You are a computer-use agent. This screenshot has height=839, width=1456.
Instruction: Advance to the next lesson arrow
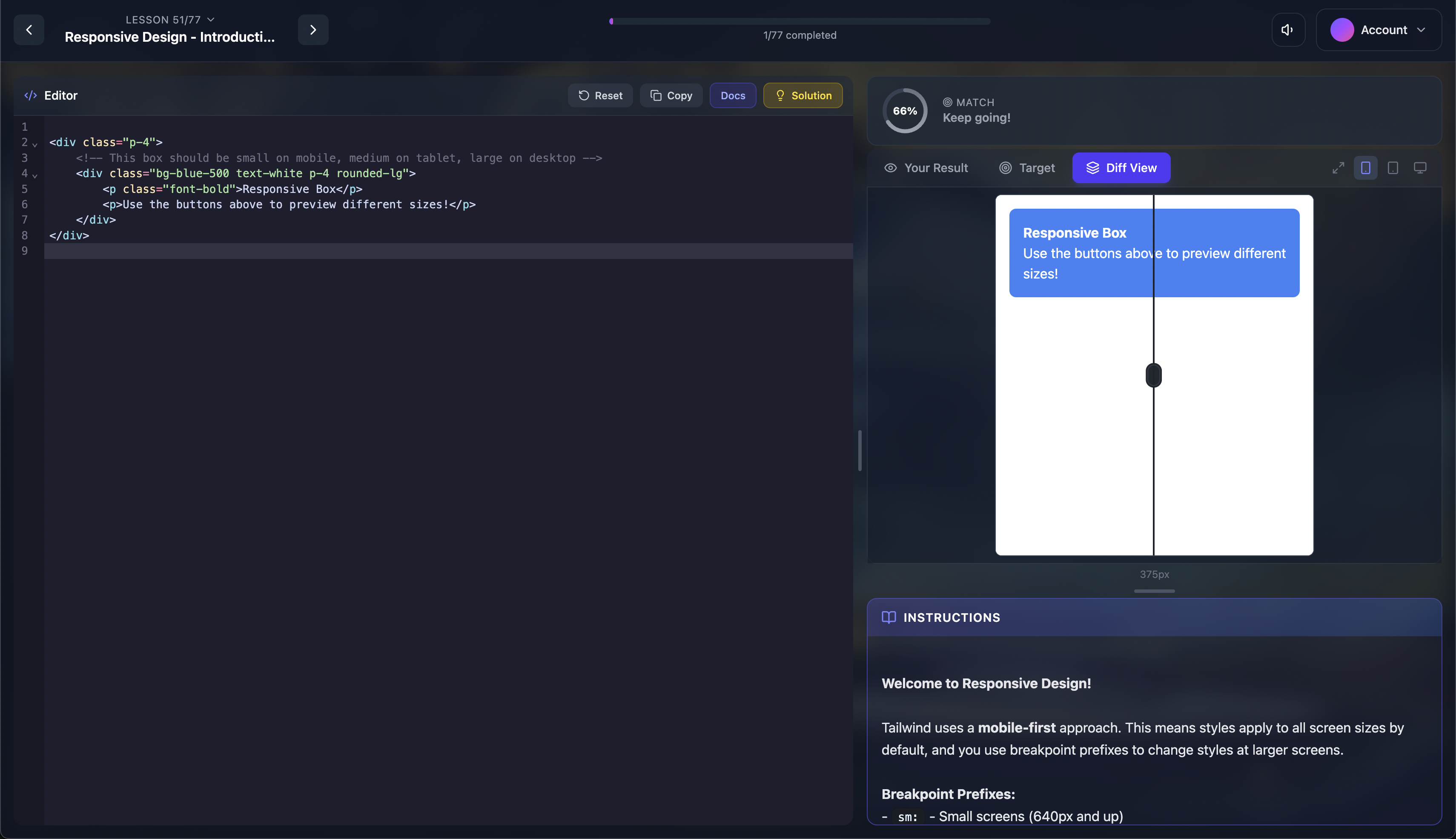point(313,29)
